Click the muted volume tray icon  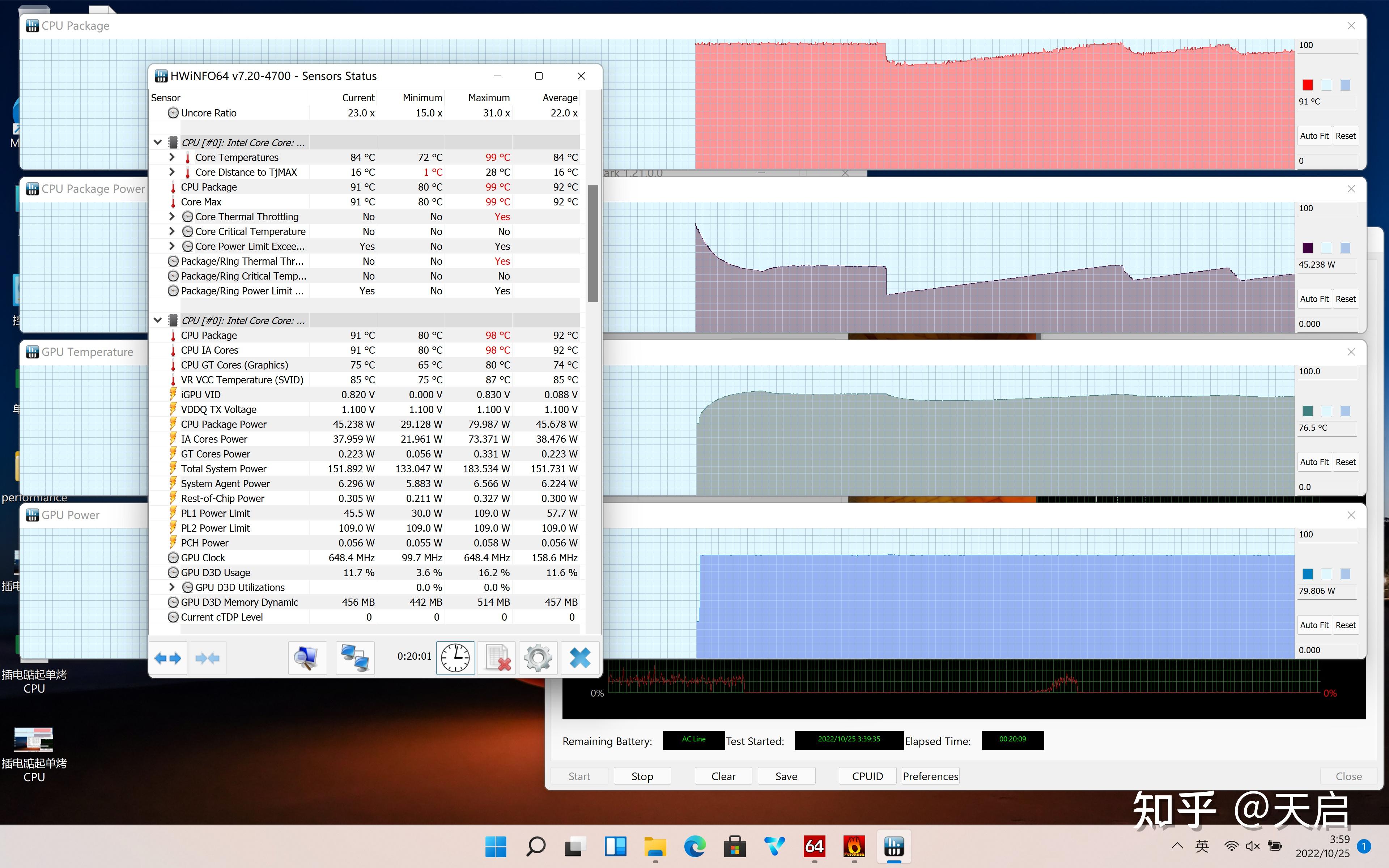click(1252, 846)
